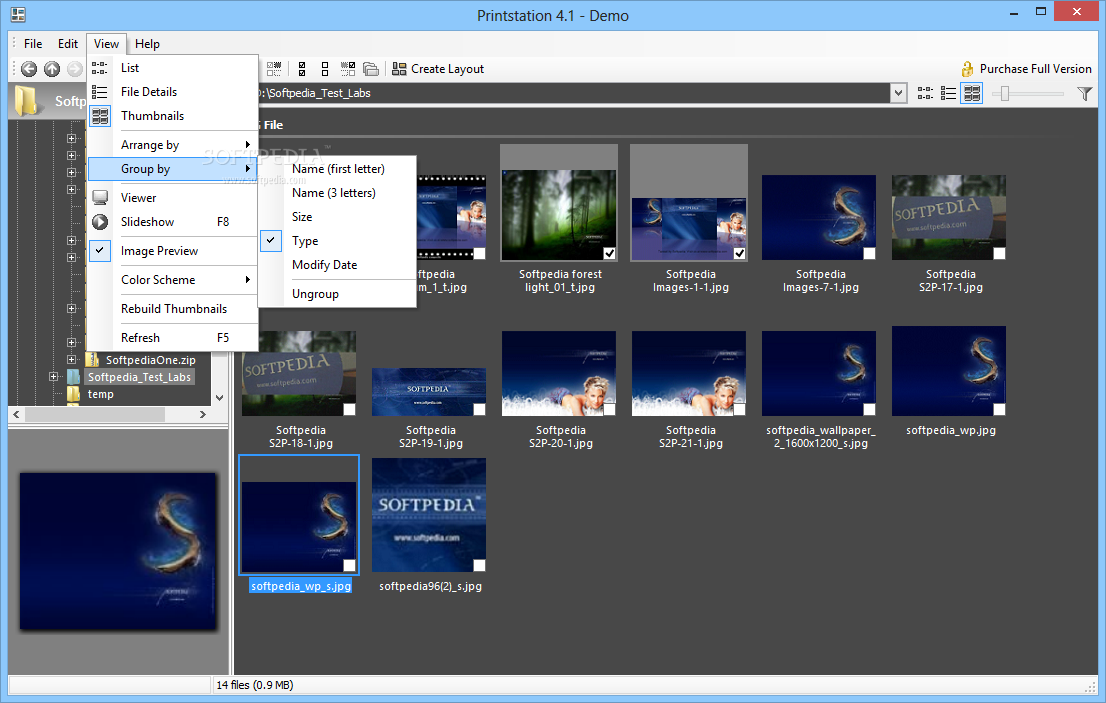Select the softpedia_wallpaper_2_1600x1200_s.jpg thumbnail

819,374
